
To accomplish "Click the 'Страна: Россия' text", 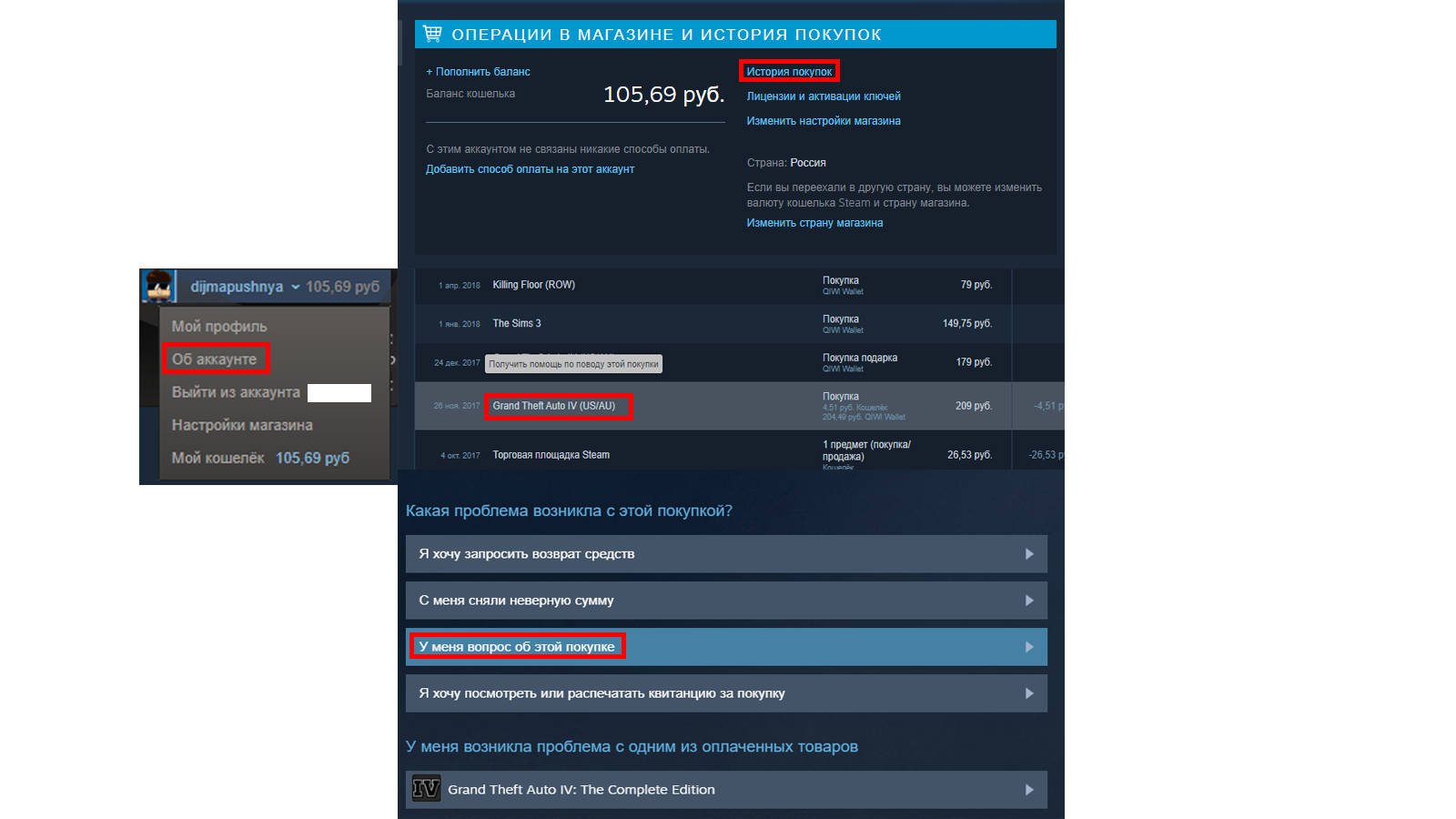I will (x=786, y=163).
